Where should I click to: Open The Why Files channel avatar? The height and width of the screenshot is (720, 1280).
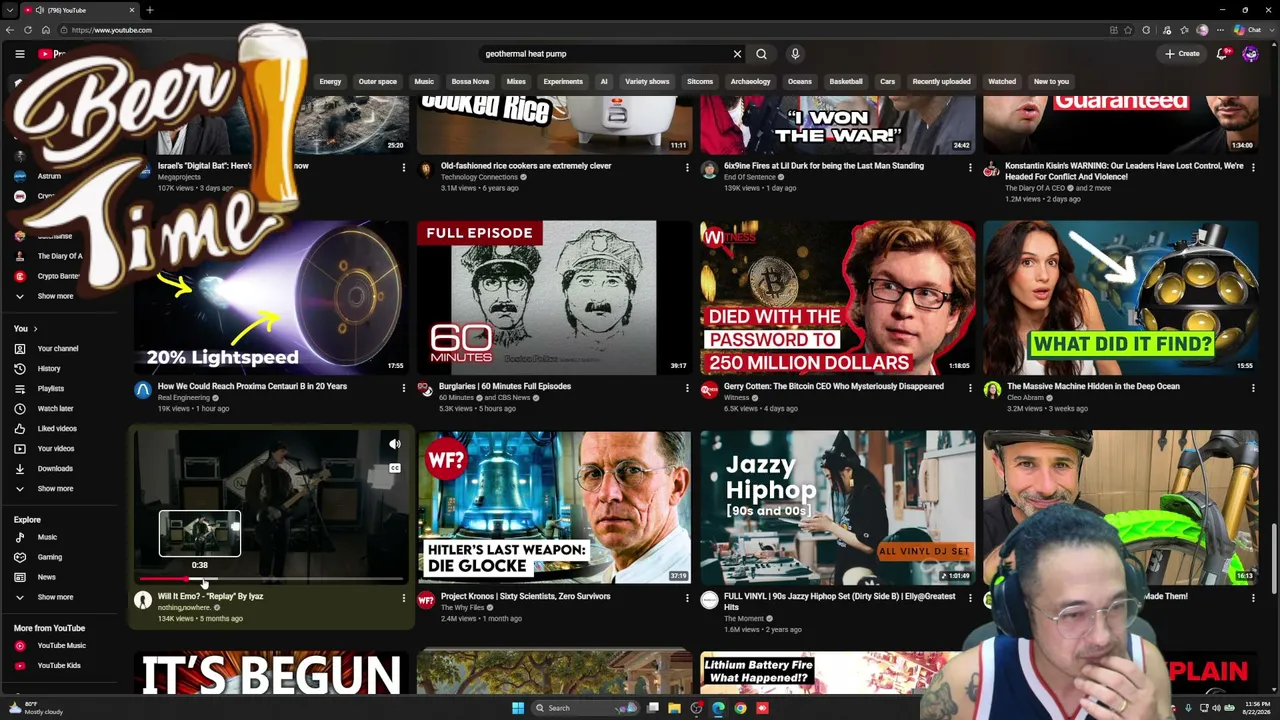[426, 600]
